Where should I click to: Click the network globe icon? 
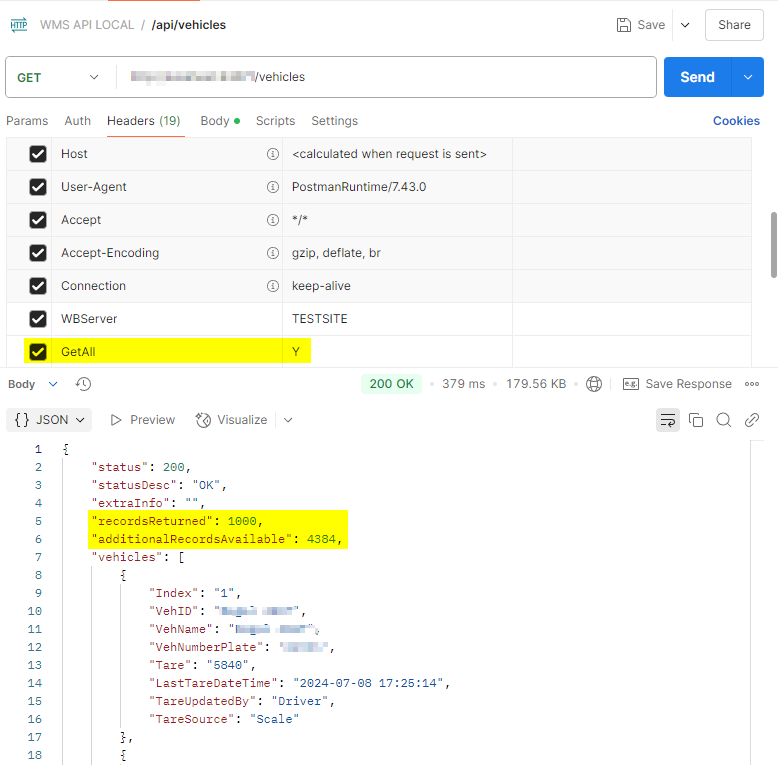pyautogui.click(x=594, y=384)
